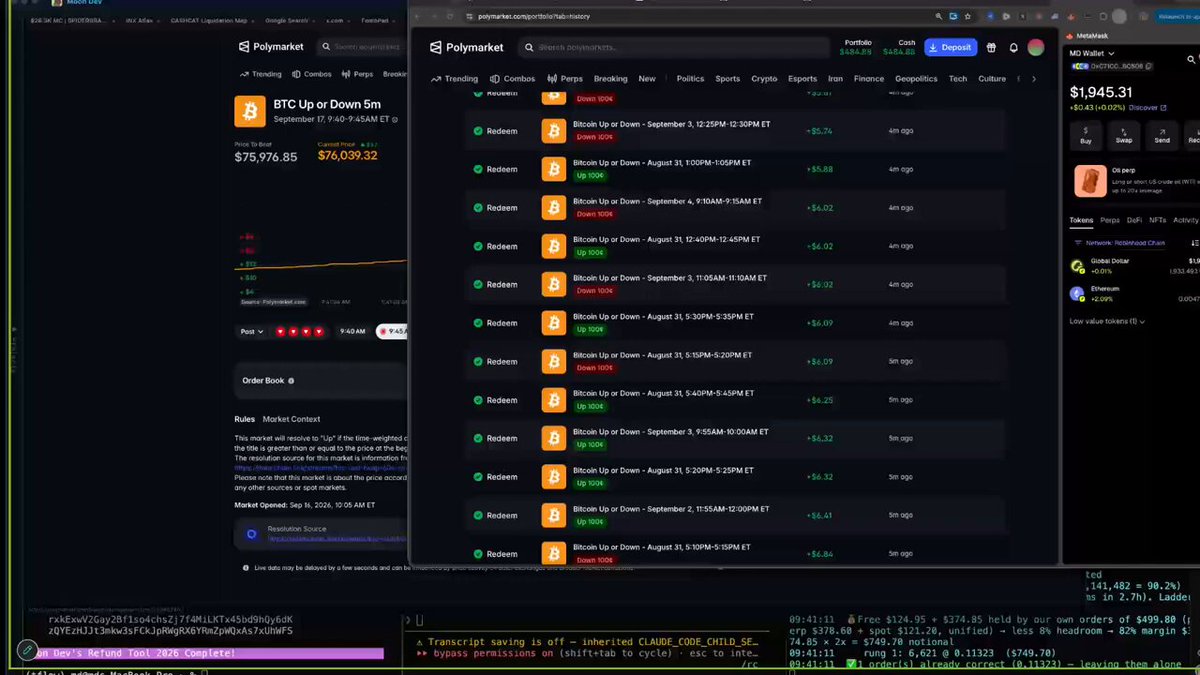Image resolution: width=1200 pixels, height=675 pixels.
Task: Copy the wallet address in MetaMask
Action: click(x=1149, y=66)
